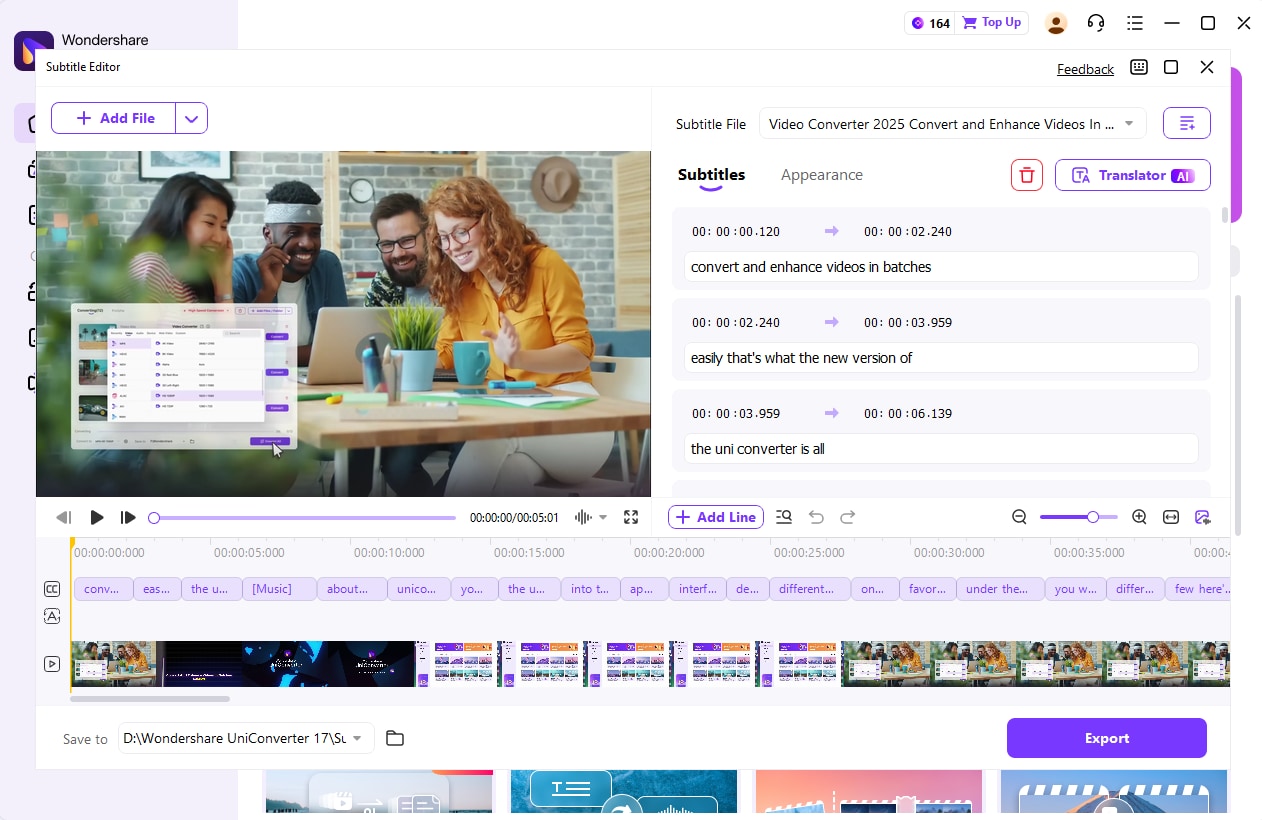This screenshot has width=1262, height=820.
Task: Open the 164 credits badge
Action: coord(930,22)
